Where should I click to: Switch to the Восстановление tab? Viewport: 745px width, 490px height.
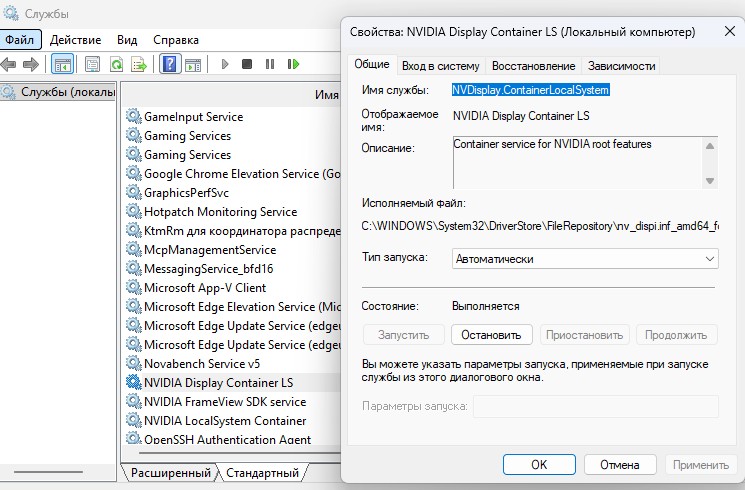click(533, 66)
